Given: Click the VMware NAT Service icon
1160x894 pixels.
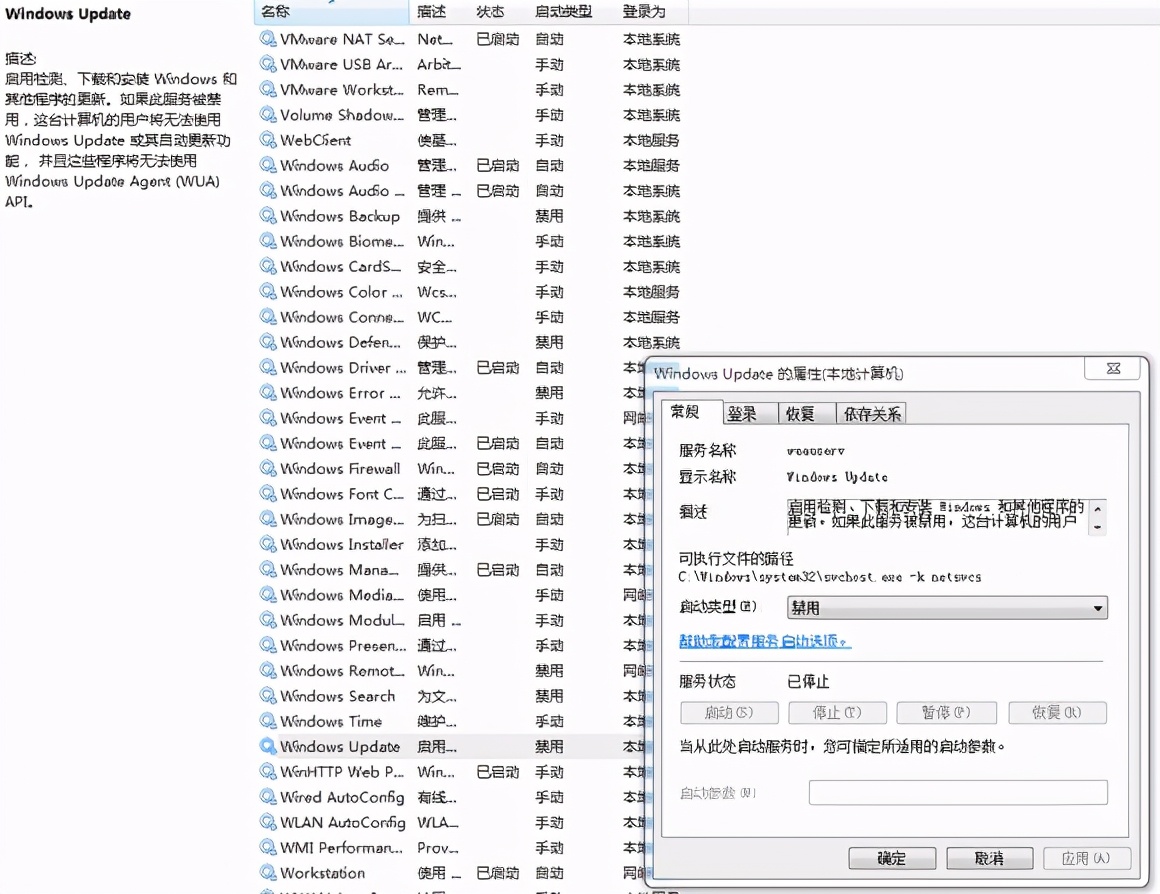Looking at the screenshot, I should pyautogui.click(x=267, y=38).
